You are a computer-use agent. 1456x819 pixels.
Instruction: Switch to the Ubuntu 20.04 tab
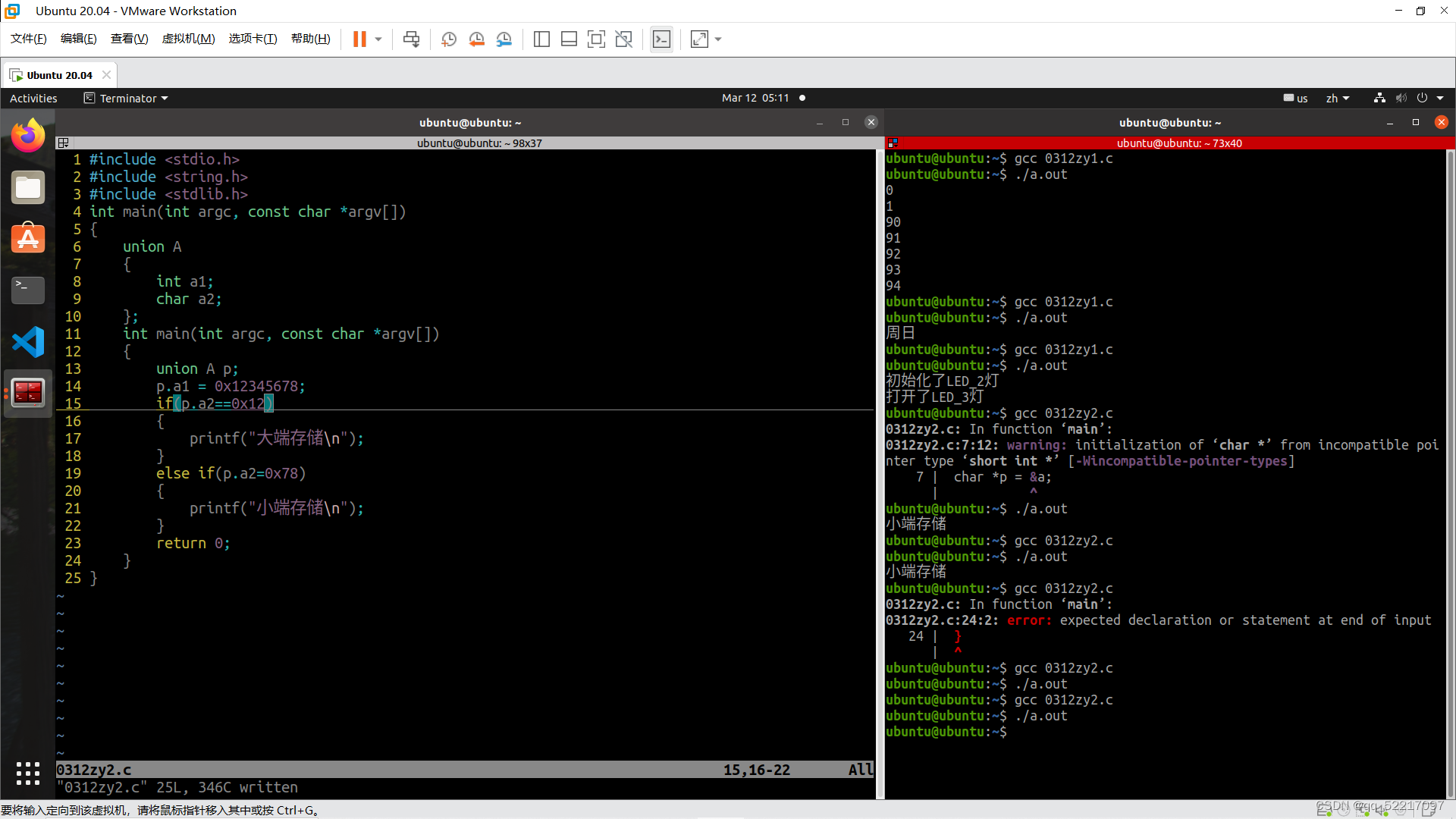59,75
